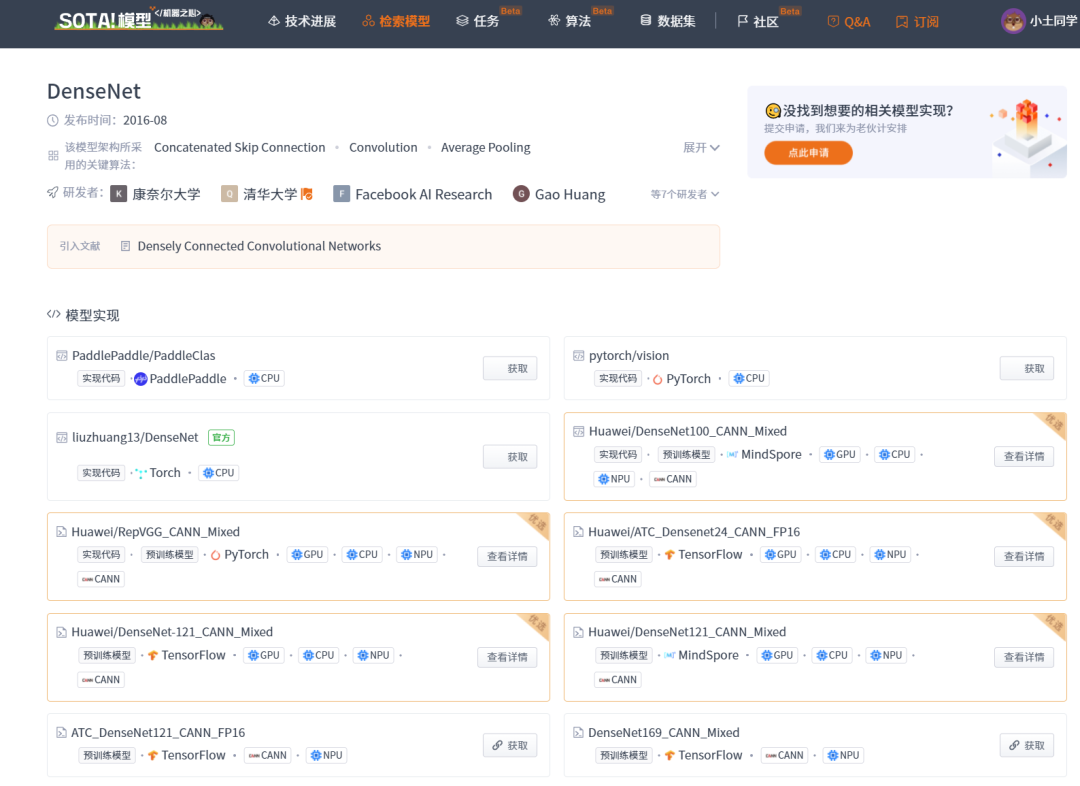Click the green 官方 badge
Image resolution: width=1080 pixels, height=786 pixels.
pos(221,437)
